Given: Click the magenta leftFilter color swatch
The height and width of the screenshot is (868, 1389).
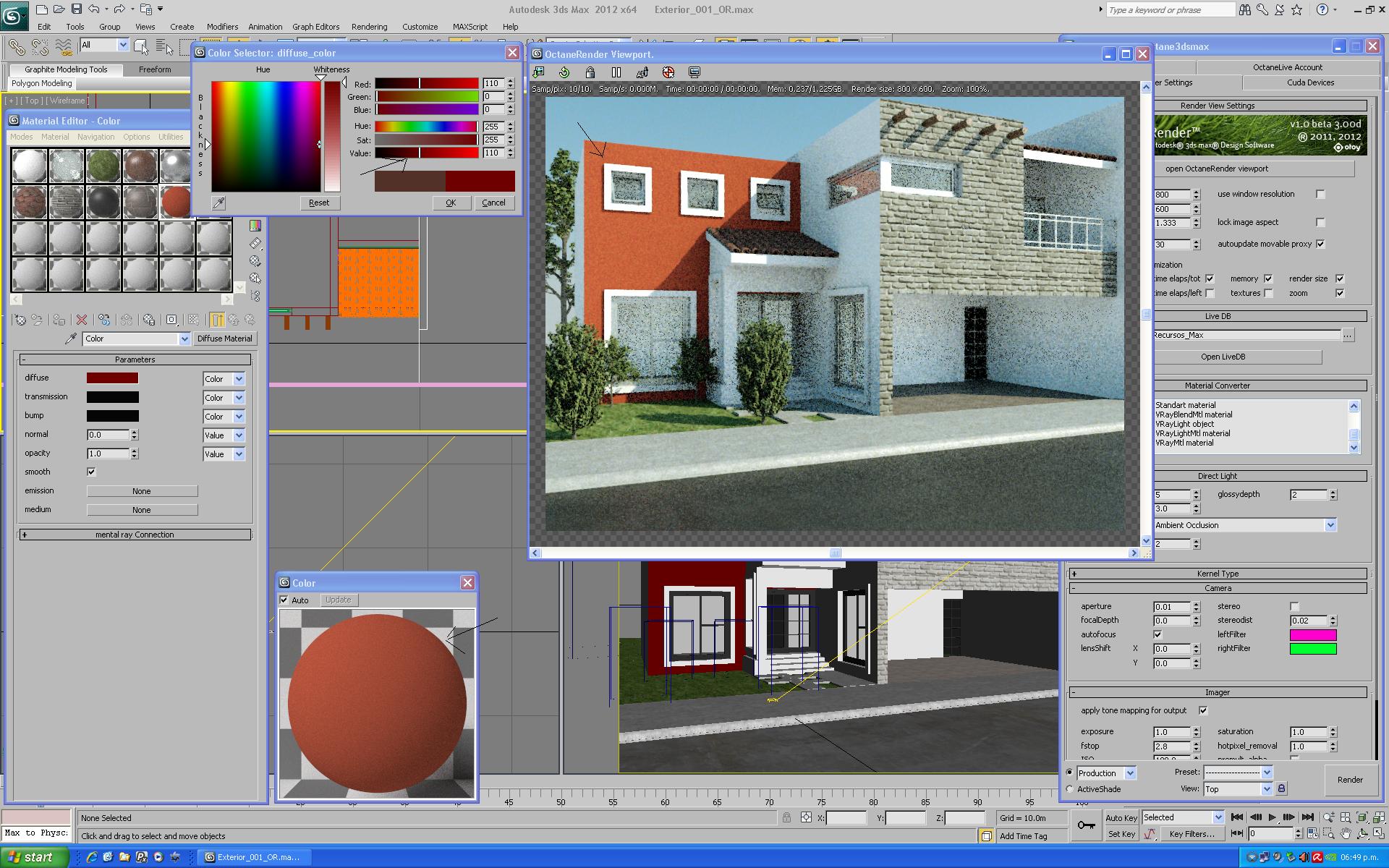Looking at the screenshot, I should click(1312, 635).
